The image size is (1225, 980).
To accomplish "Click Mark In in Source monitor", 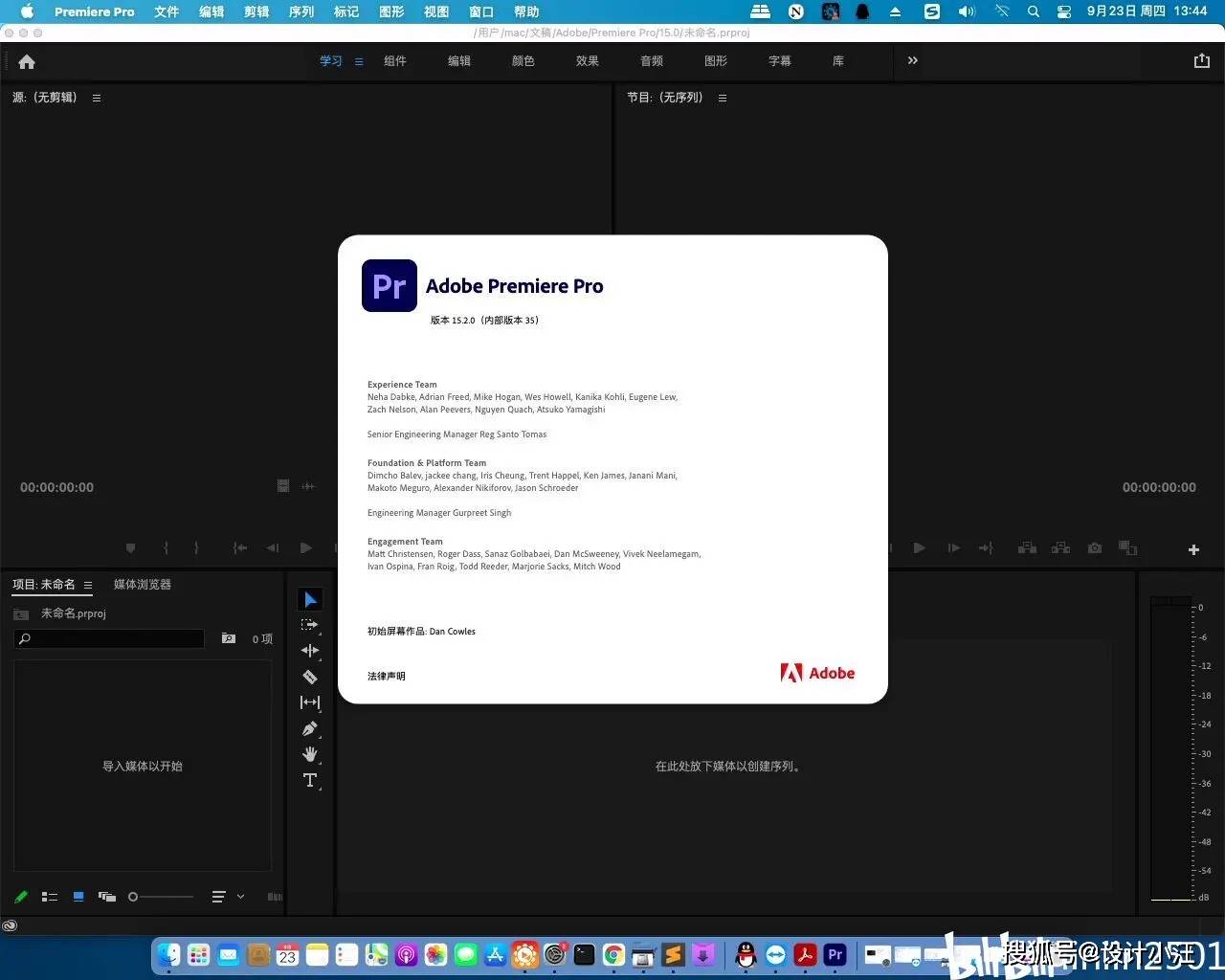I will pyautogui.click(x=166, y=548).
